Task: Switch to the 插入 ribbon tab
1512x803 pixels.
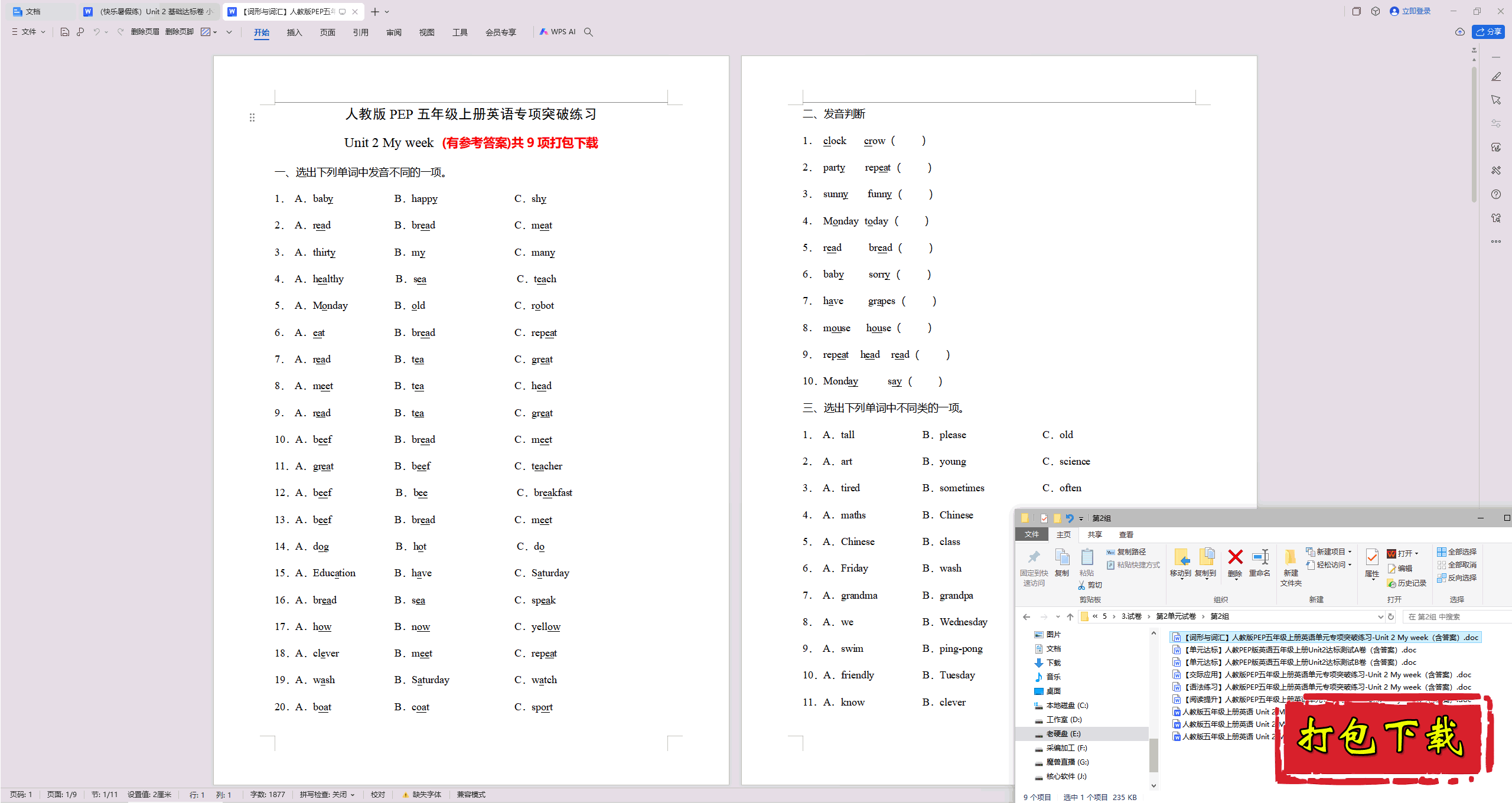Action: coord(294,32)
